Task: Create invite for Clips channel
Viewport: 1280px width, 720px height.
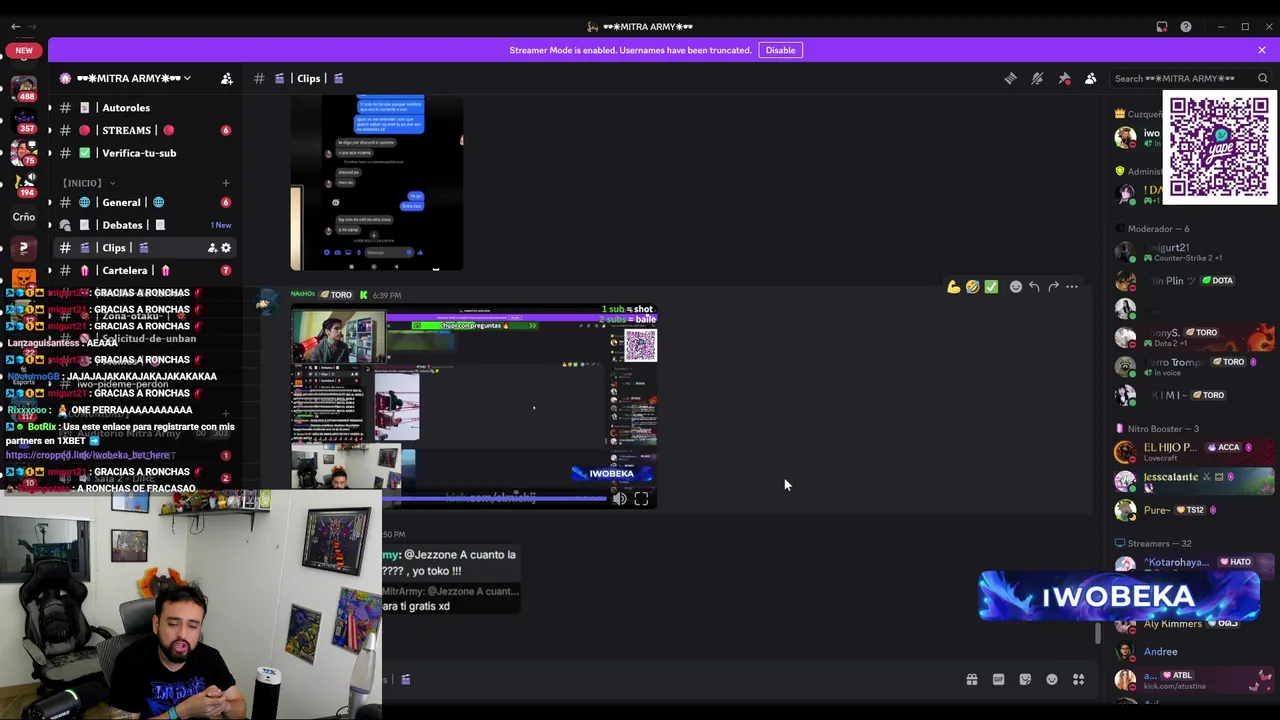Action: click(x=212, y=248)
